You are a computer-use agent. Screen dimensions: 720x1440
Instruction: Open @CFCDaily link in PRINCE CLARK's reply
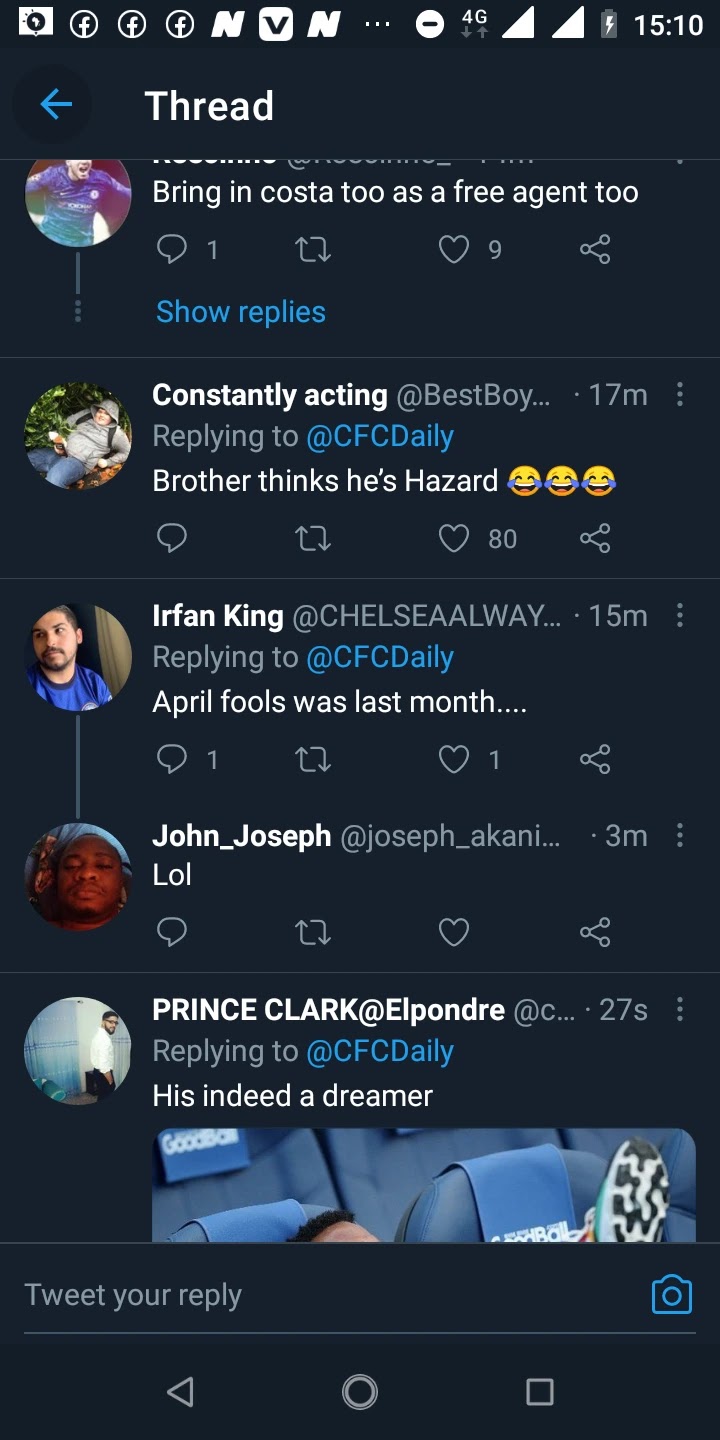coord(380,1051)
